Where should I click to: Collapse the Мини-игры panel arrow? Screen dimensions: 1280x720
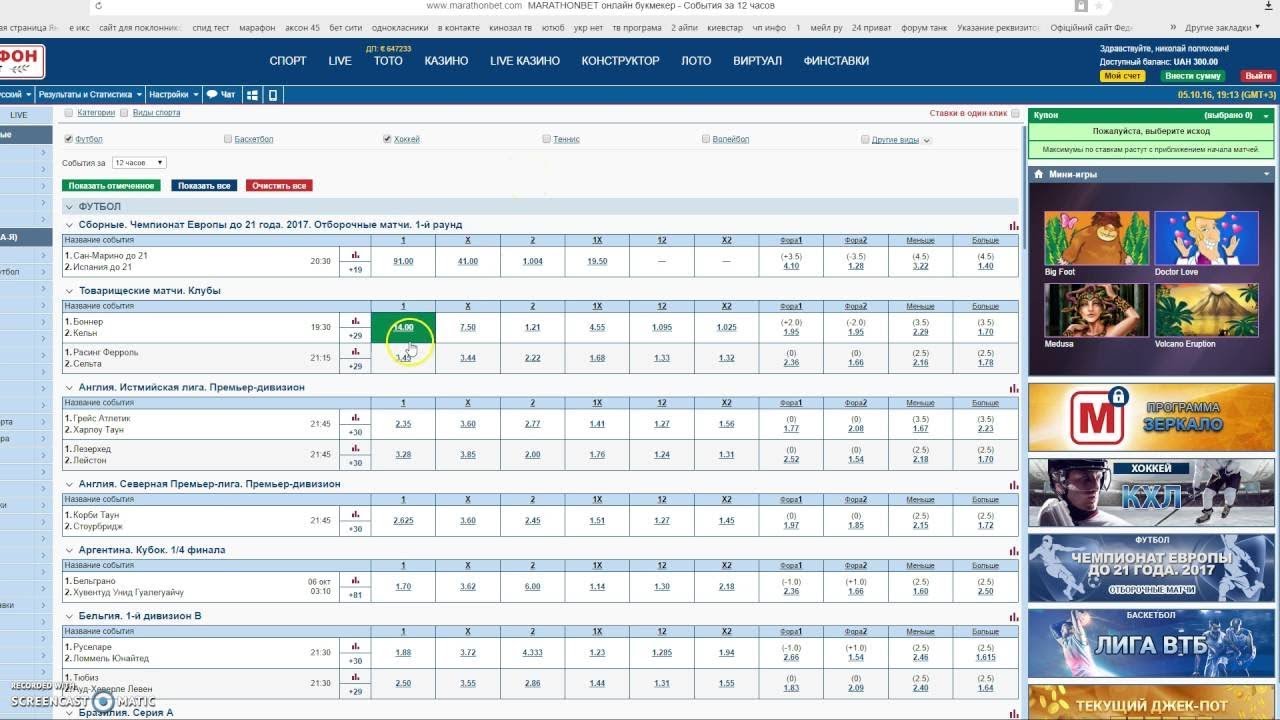point(1265,174)
